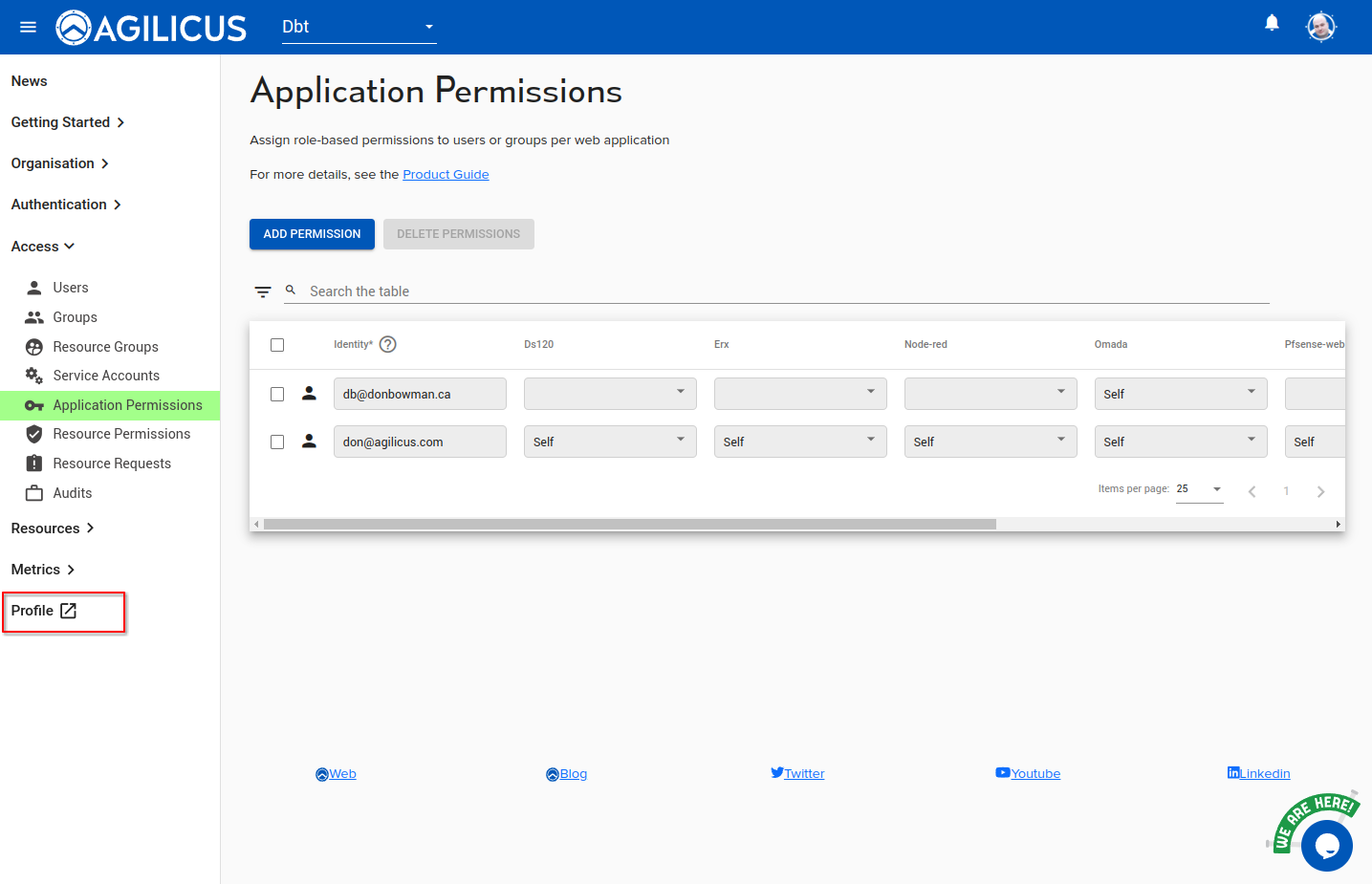The height and width of the screenshot is (884, 1372).
Task: Toggle the select-all checkbox in table header
Action: 277,345
